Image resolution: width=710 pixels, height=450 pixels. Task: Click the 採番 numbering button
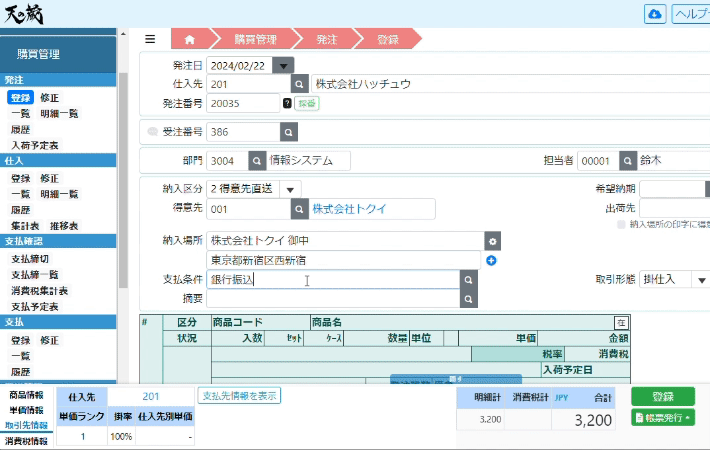307,103
